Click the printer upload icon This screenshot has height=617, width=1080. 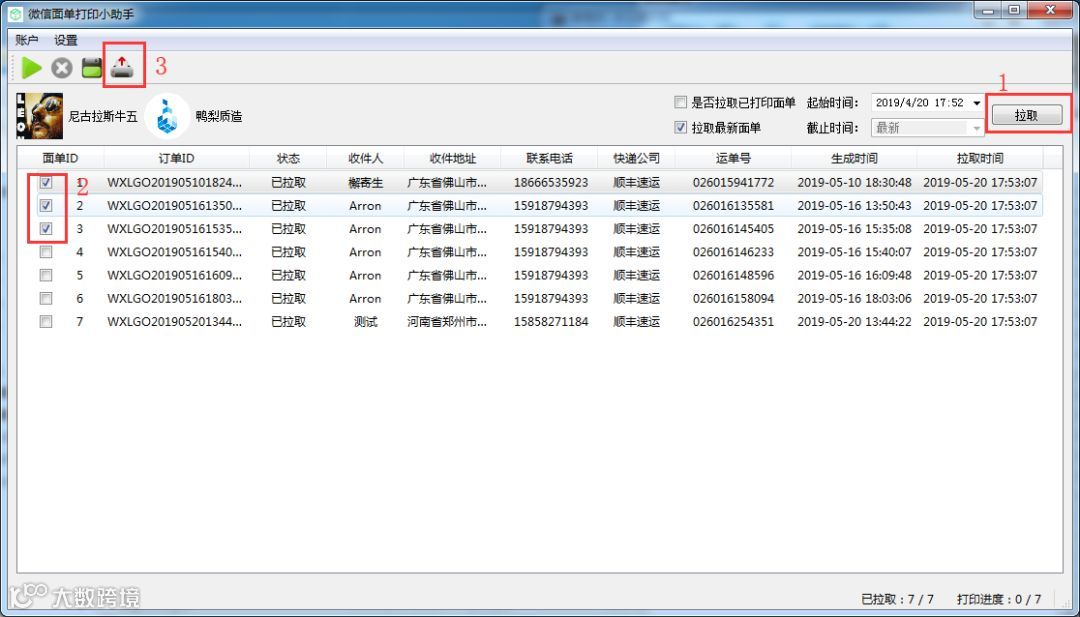[122, 67]
